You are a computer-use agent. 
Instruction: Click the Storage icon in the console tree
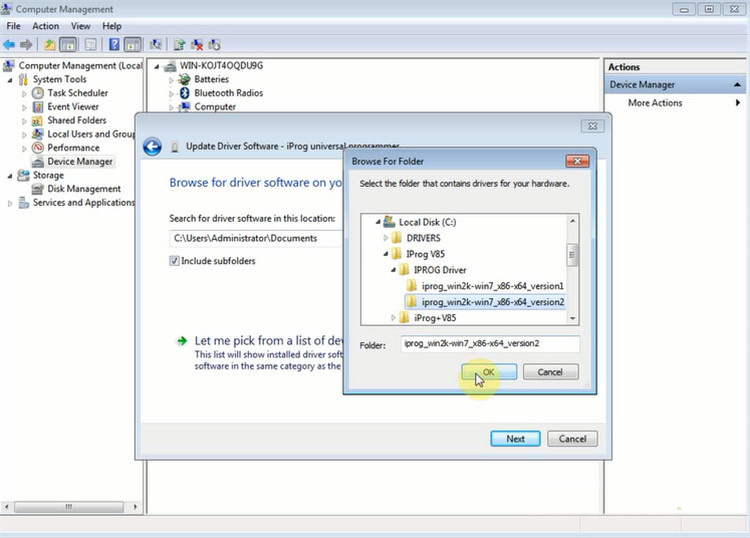pos(23,175)
